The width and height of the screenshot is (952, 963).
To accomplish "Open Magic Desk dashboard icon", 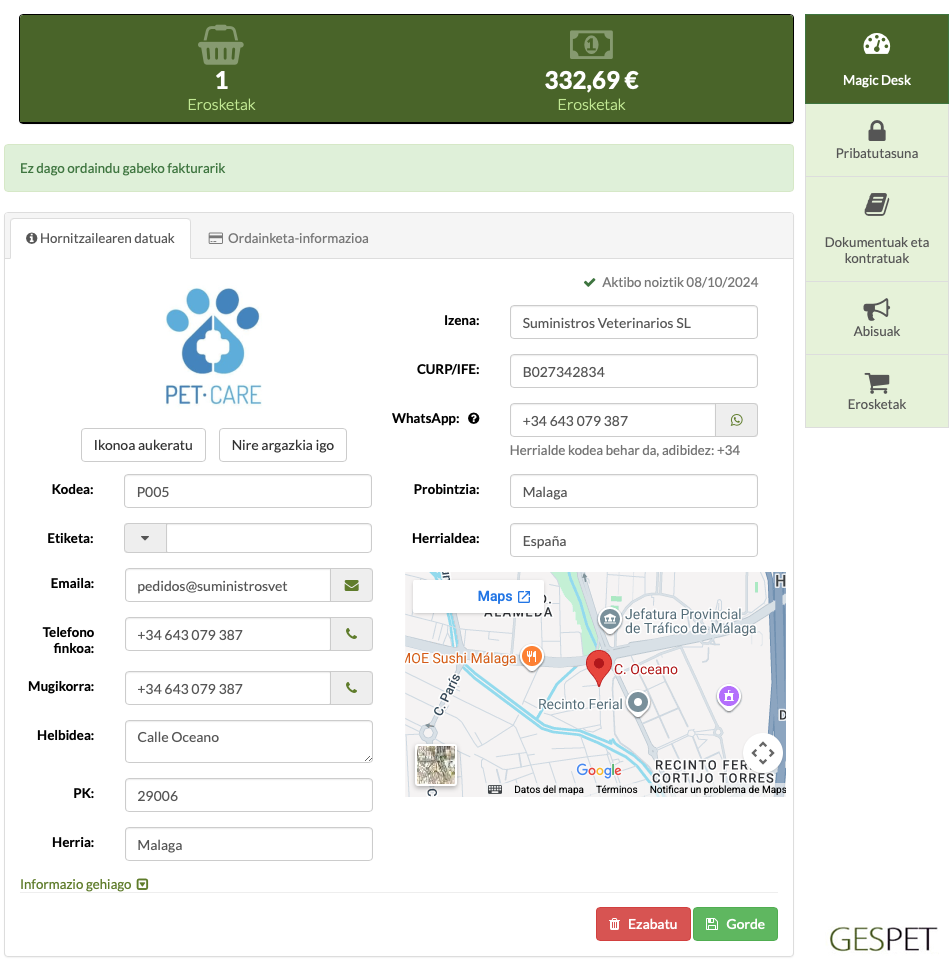I will pos(876,44).
